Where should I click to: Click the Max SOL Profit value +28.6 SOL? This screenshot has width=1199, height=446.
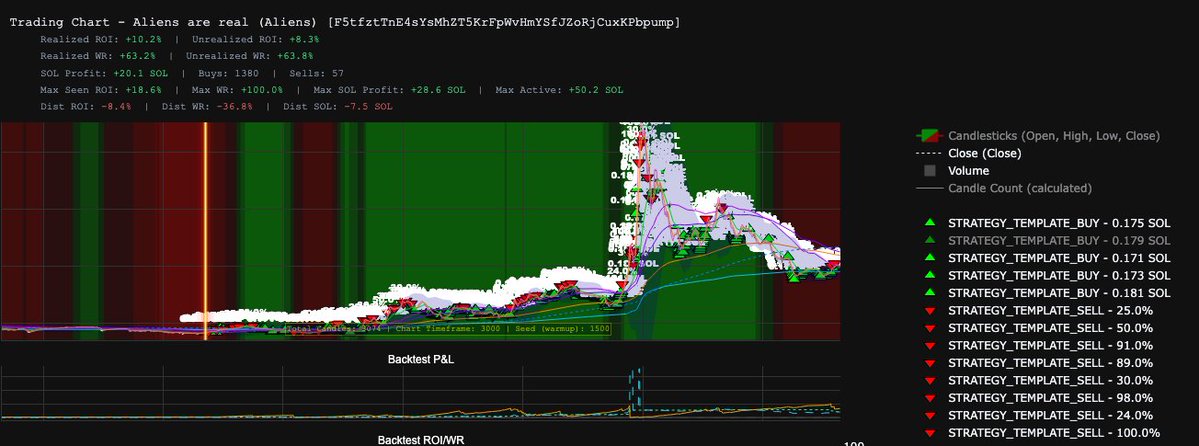pos(437,90)
